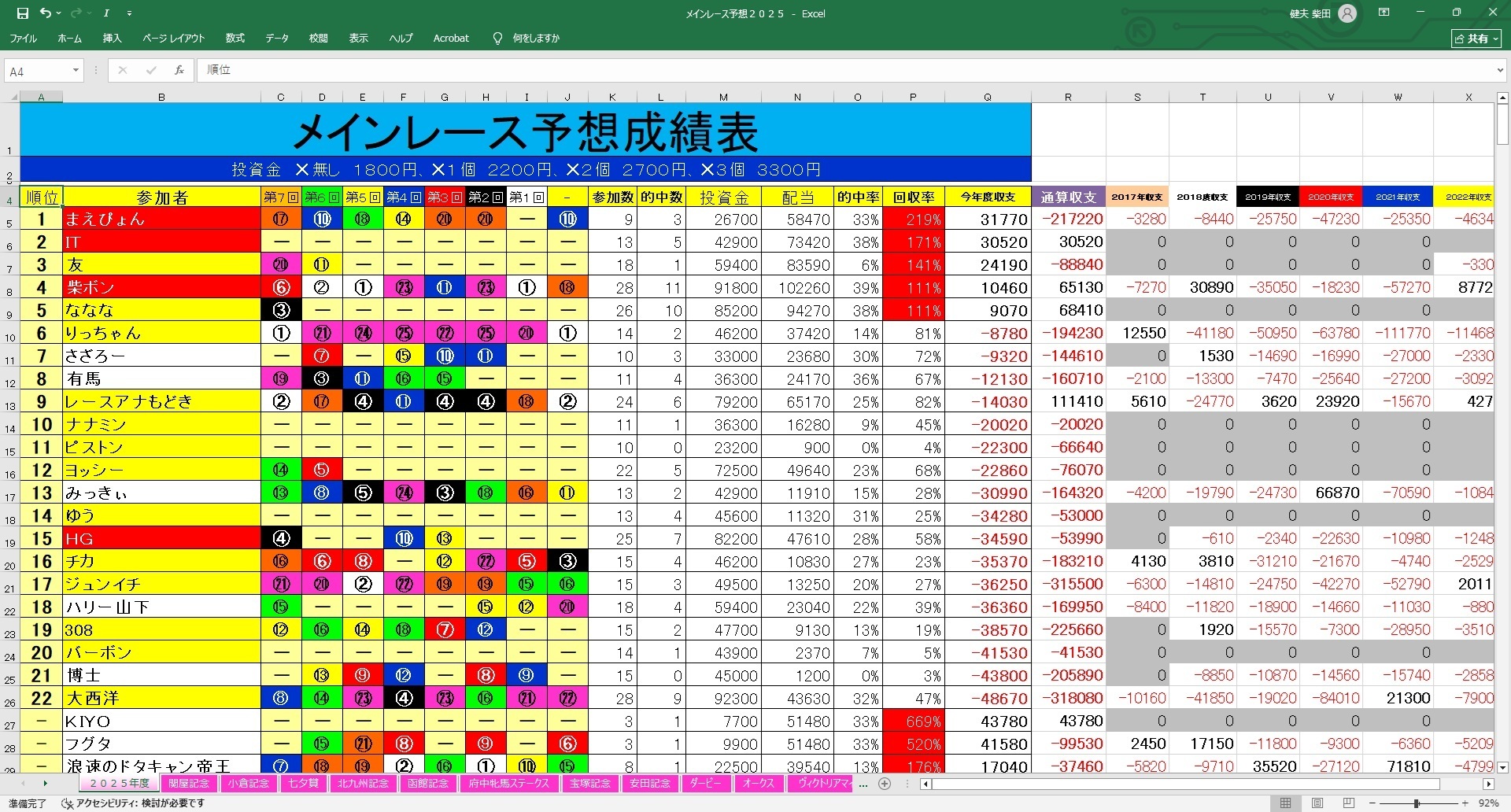Image resolution: width=1511 pixels, height=812 pixels.
Task: Open the データ ribbon tab
Action: click(x=276, y=38)
